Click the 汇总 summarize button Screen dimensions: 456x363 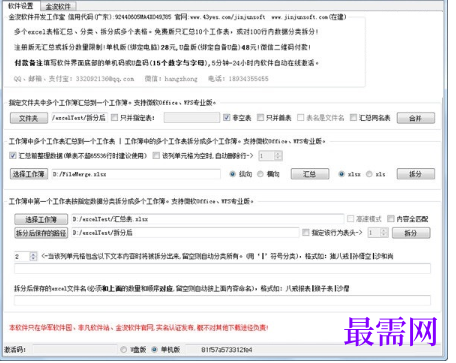pyautogui.click(x=310, y=174)
